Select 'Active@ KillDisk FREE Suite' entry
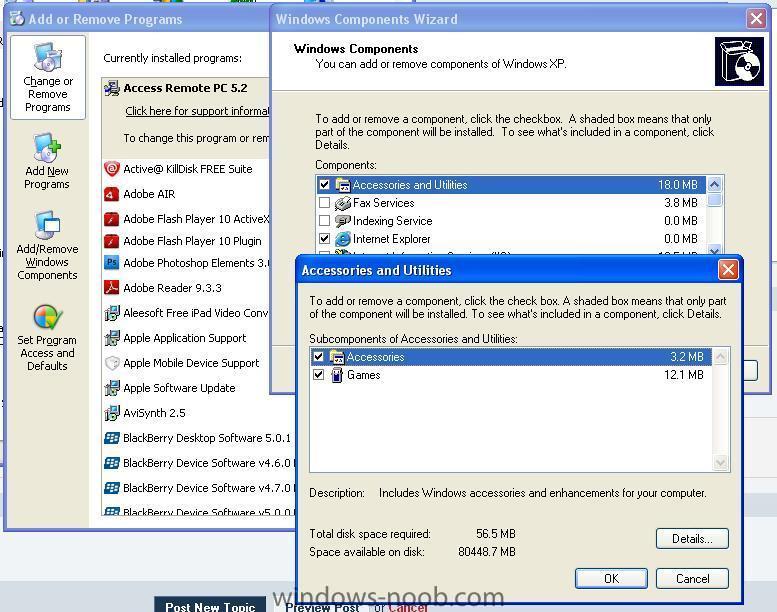 [x=187, y=169]
